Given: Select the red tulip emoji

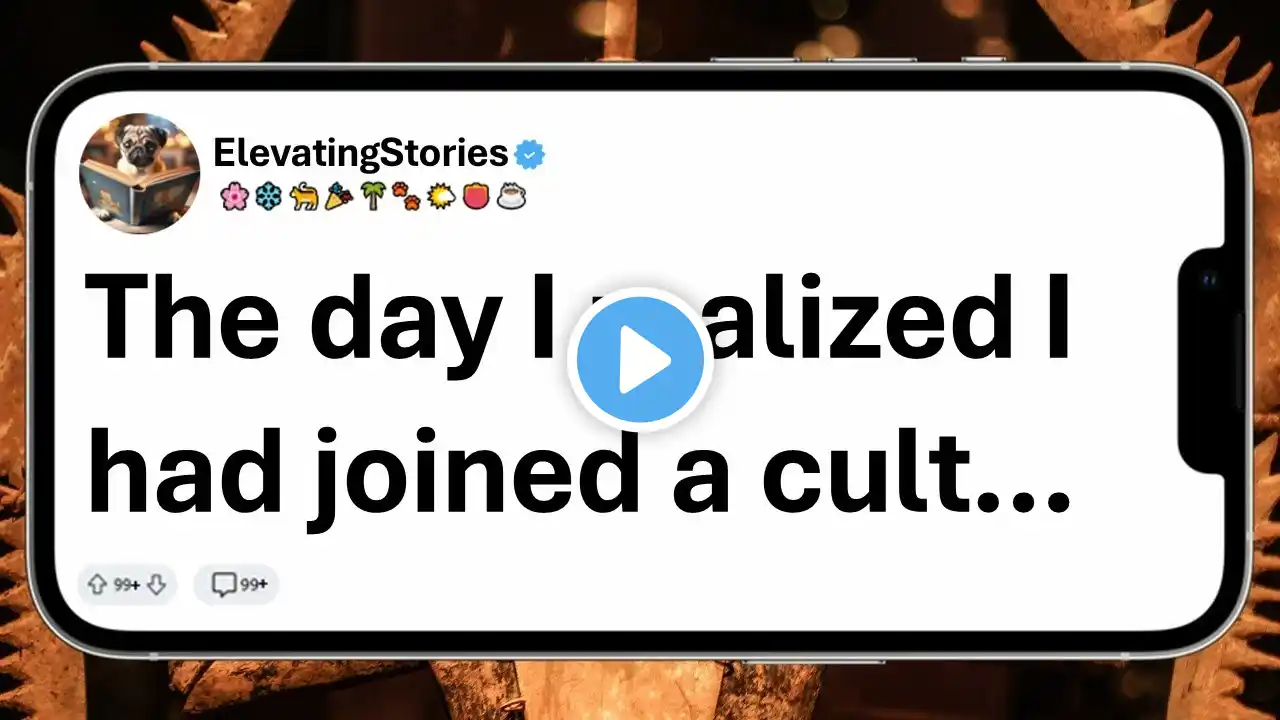Looking at the screenshot, I should (477, 197).
